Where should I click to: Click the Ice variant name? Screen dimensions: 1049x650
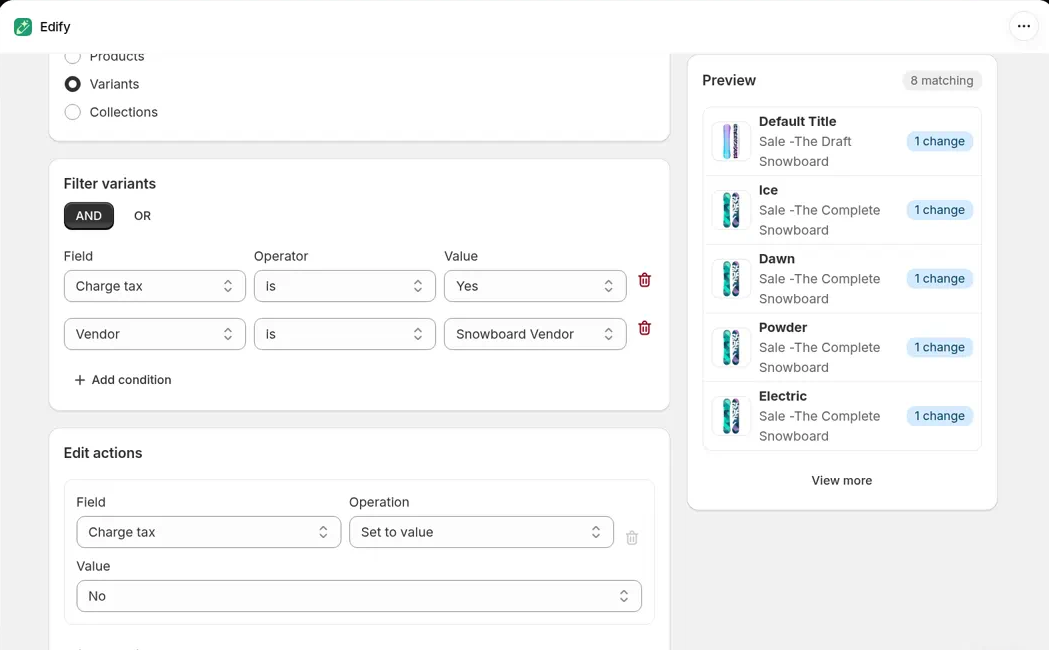point(768,191)
